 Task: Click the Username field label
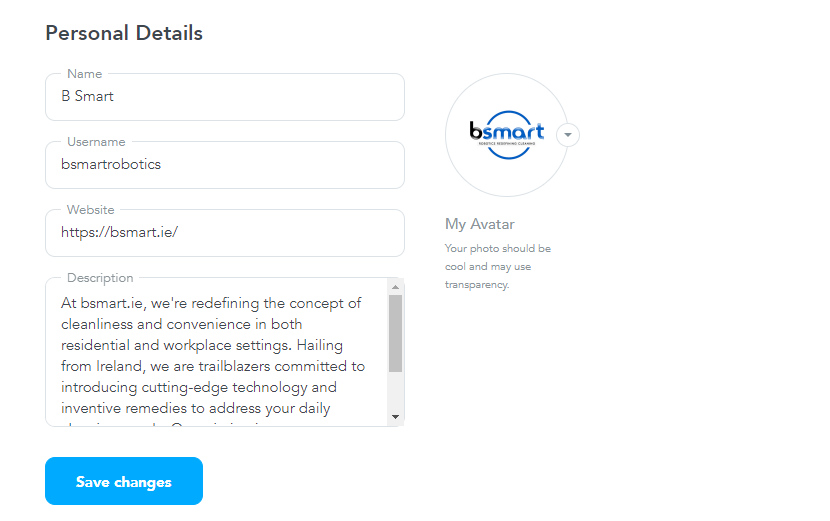[96, 142]
